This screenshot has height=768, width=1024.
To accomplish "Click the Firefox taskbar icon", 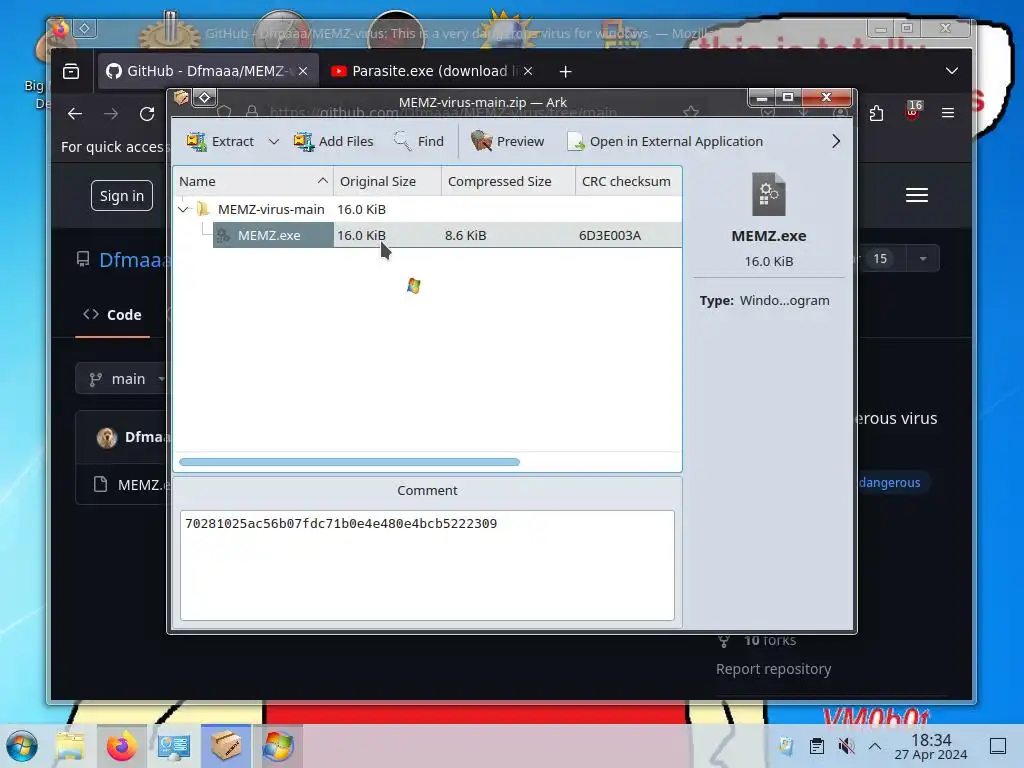I will 121,746.
